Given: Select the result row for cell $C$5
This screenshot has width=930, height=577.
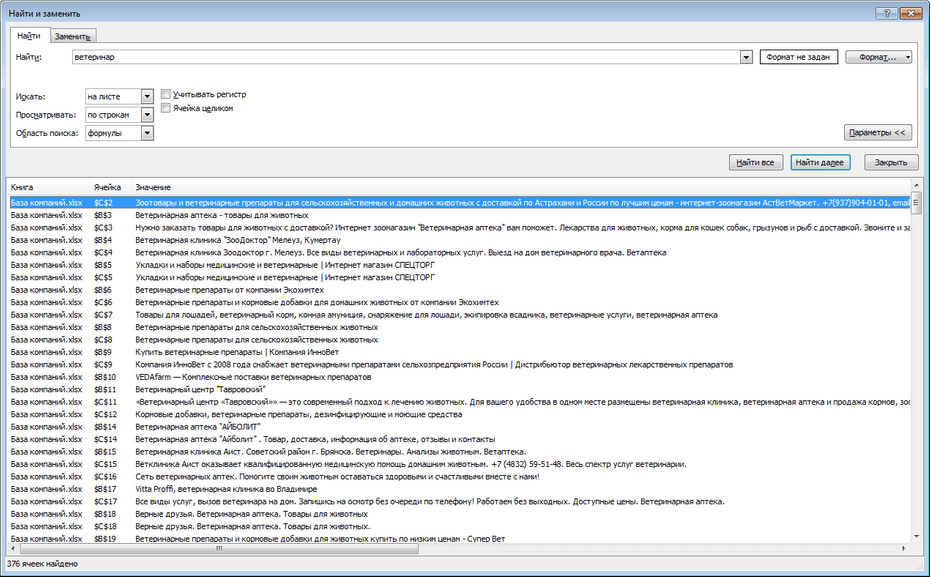Looking at the screenshot, I should click(459, 278).
